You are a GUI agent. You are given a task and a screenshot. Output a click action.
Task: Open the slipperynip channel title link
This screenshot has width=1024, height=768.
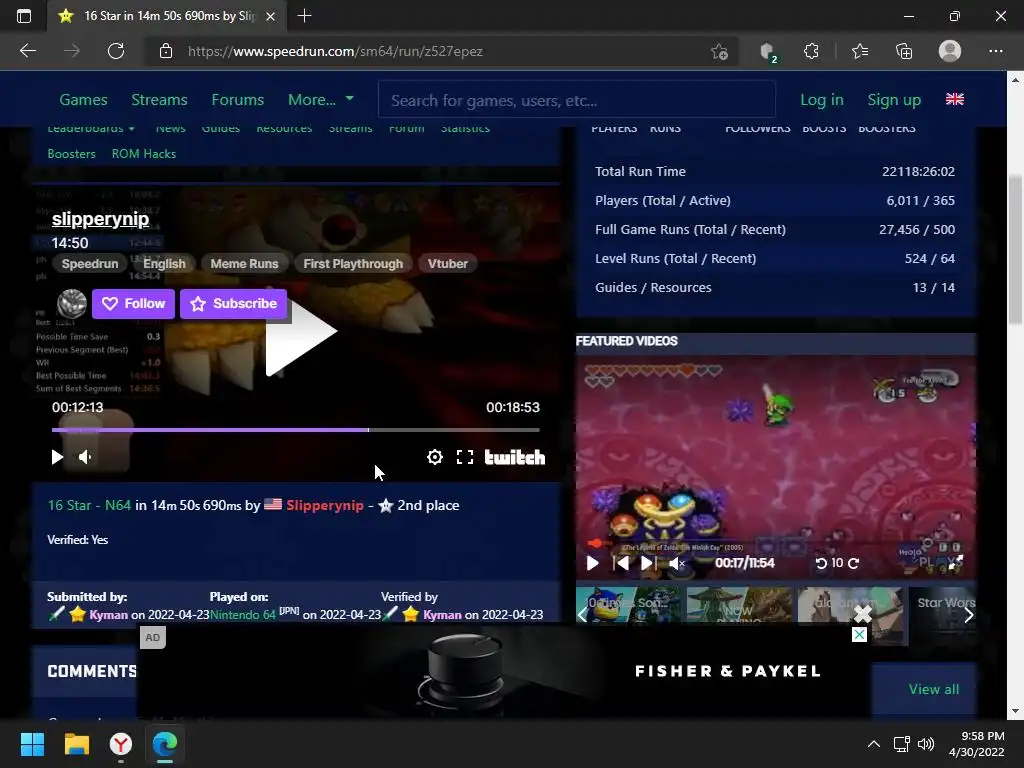[101, 219]
